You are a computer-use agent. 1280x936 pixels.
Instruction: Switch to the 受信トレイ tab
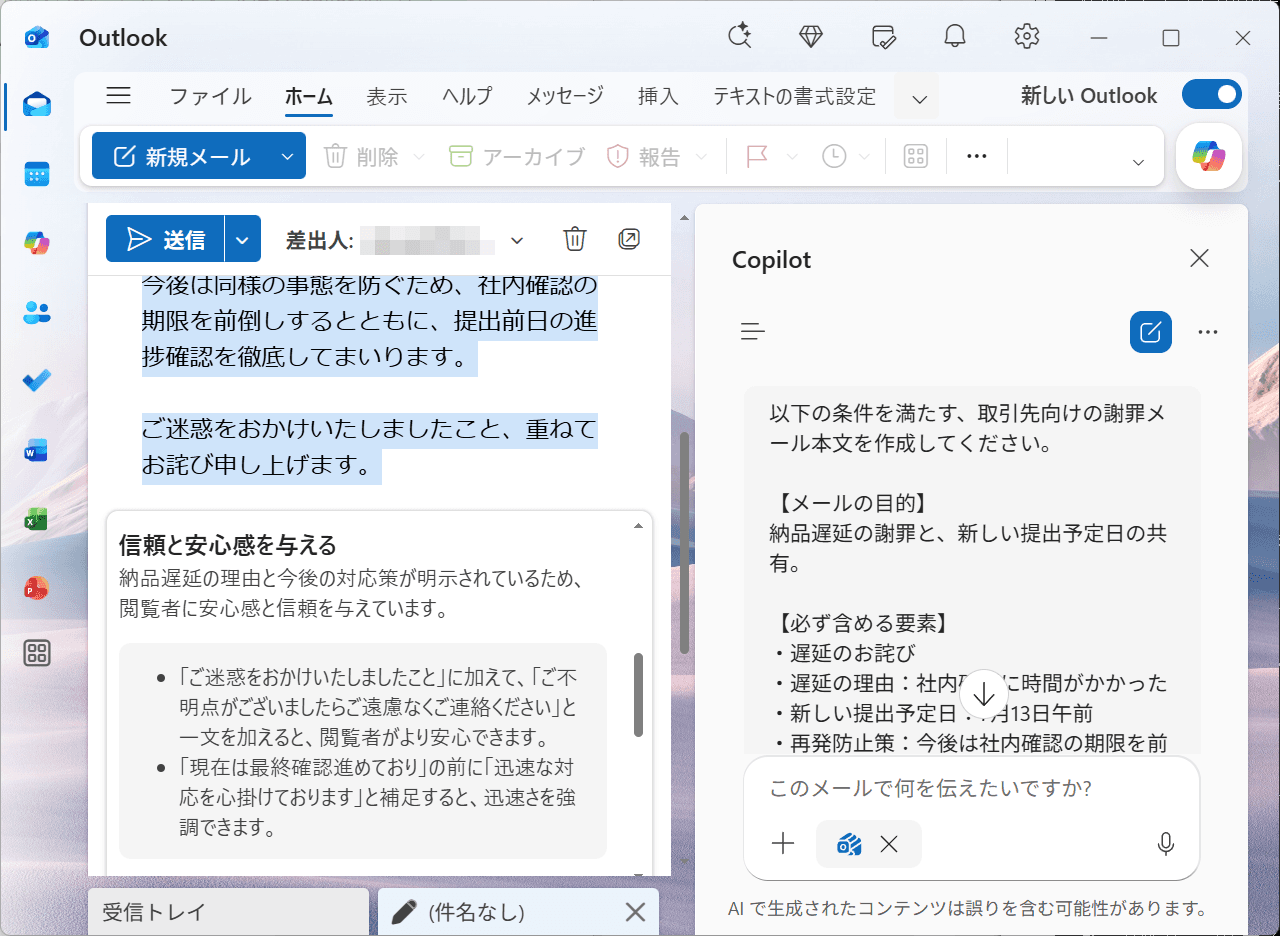228,912
